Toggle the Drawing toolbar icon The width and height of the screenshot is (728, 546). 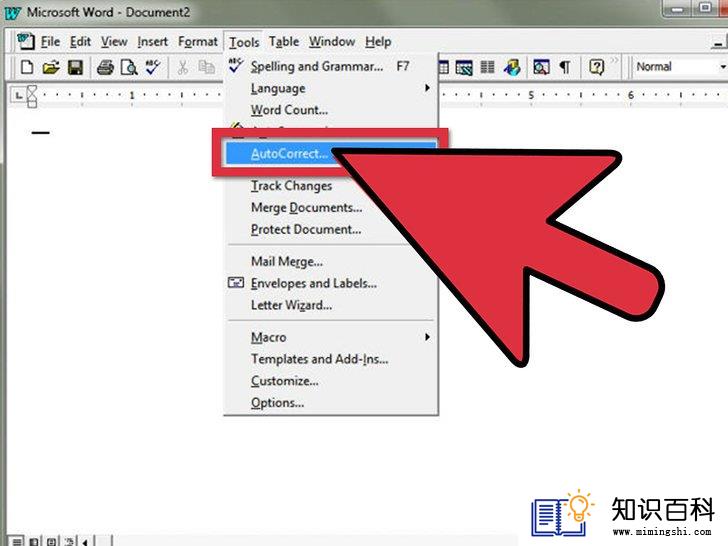click(512, 67)
